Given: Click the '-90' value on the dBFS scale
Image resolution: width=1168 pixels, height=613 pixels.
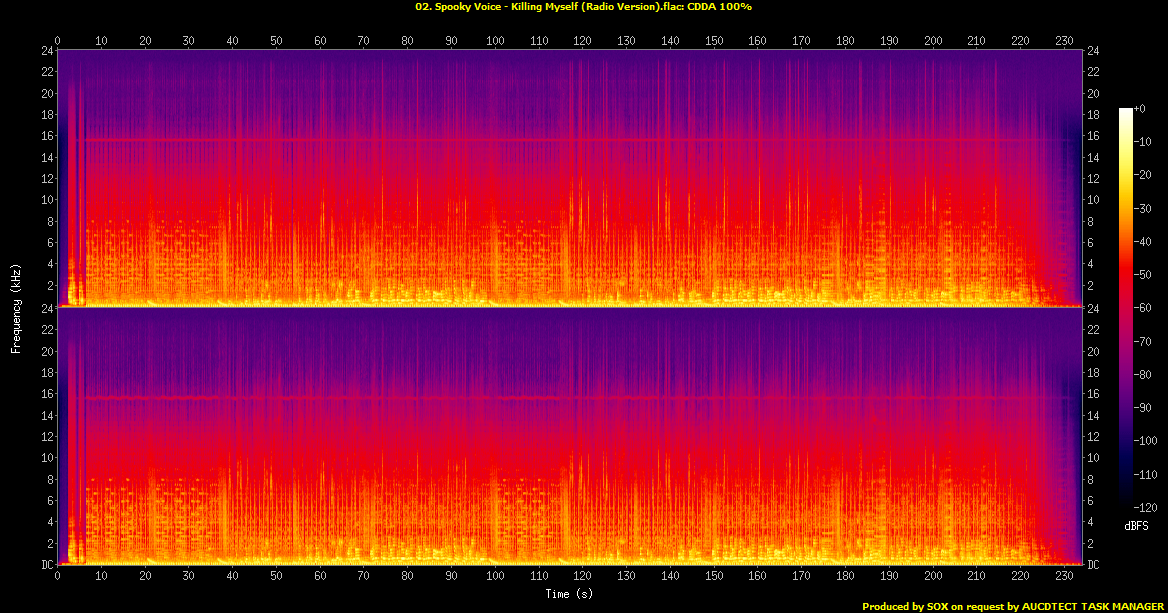Looking at the screenshot, I should (x=1143, y=407).
